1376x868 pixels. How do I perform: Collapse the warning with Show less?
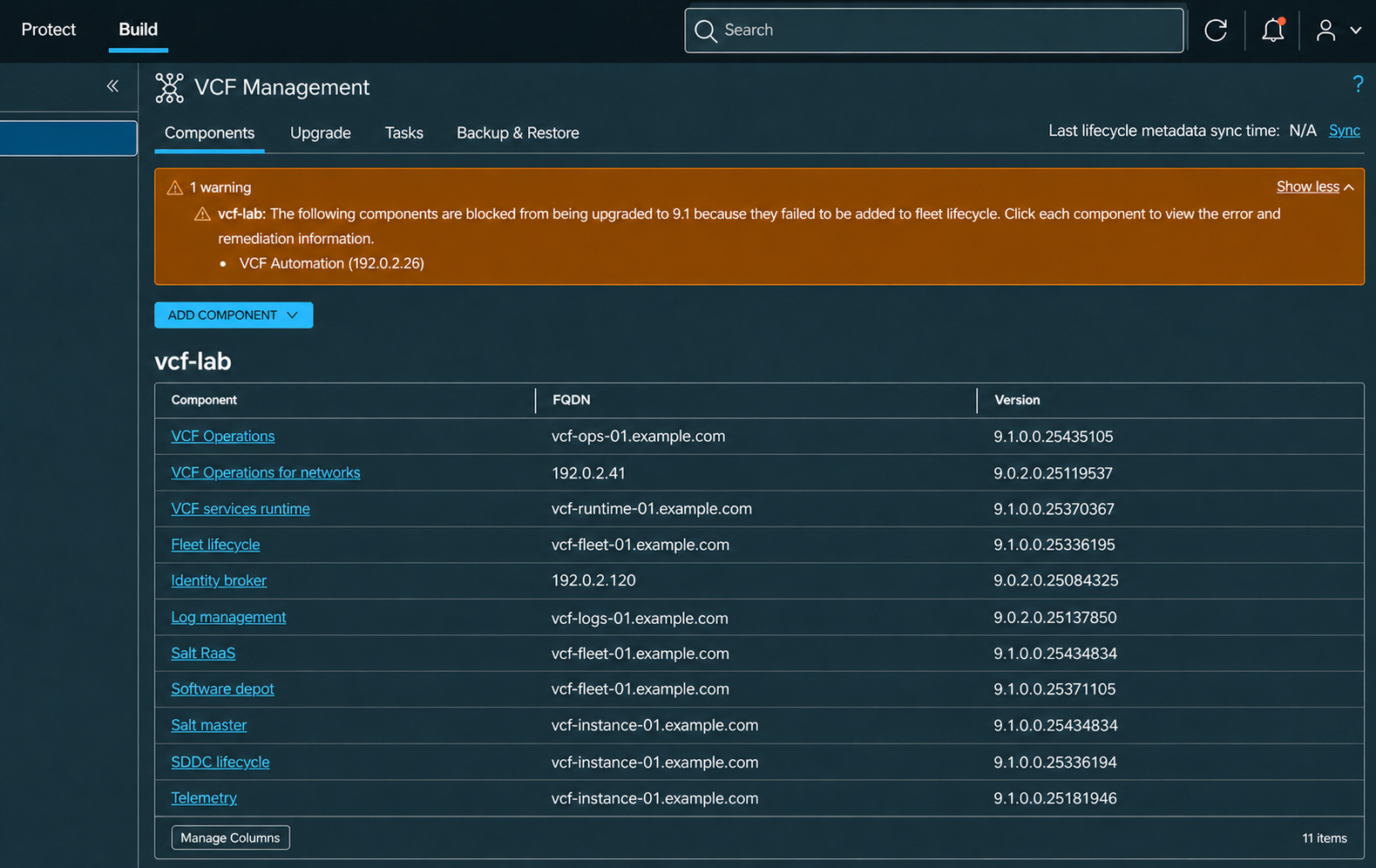coord(1315,186)
